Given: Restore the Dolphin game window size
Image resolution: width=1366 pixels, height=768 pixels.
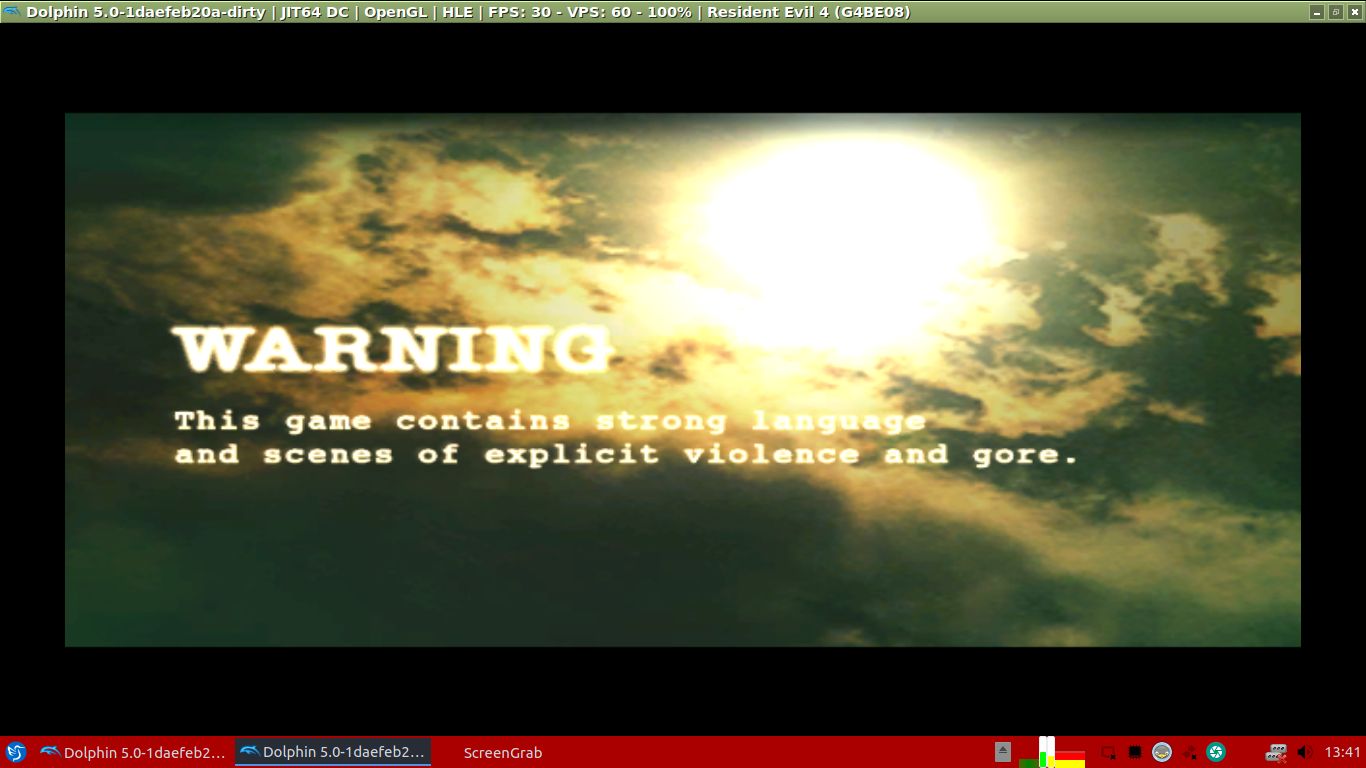Looking at the screenshot, I should (1335, 12).
